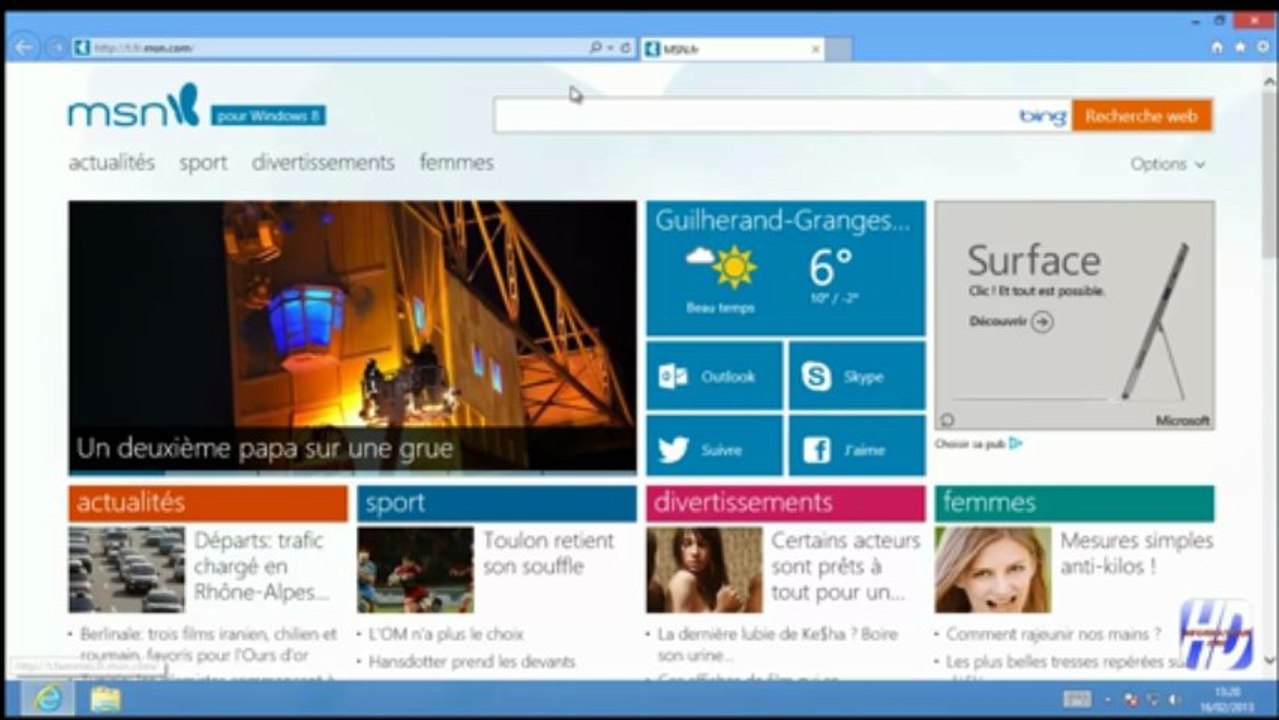The image size is (1279, 720).
Task: Open File Explorer from the taskbar
Action: coord(105,699)
